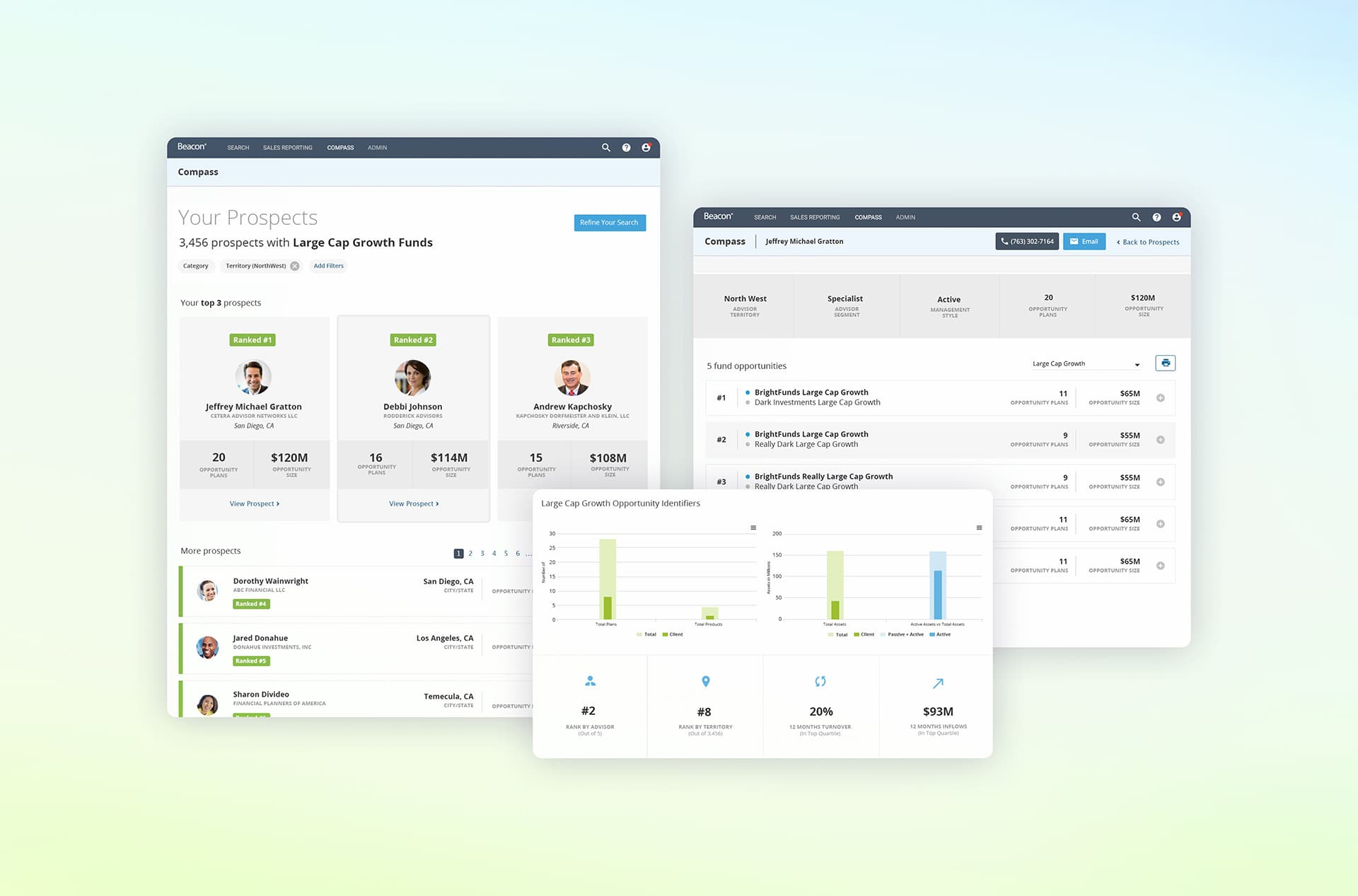Click the dark Client bar in Total Plans

point(607,608)
